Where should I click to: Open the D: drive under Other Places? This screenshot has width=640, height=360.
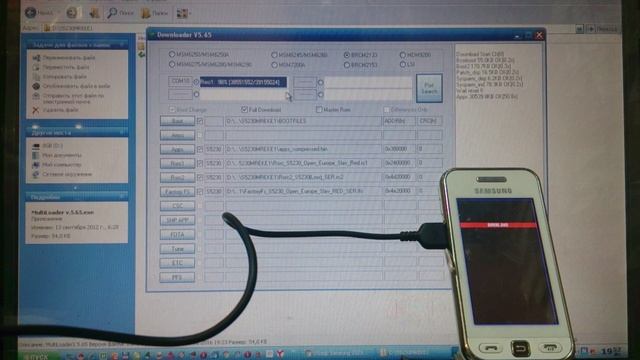pyautogui.click(x=53, y=146)
